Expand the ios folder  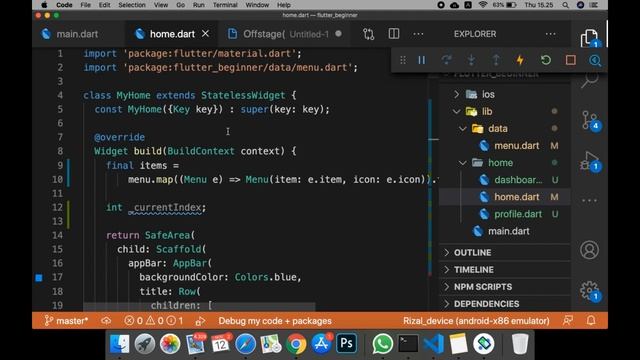[x=456, y=94]
